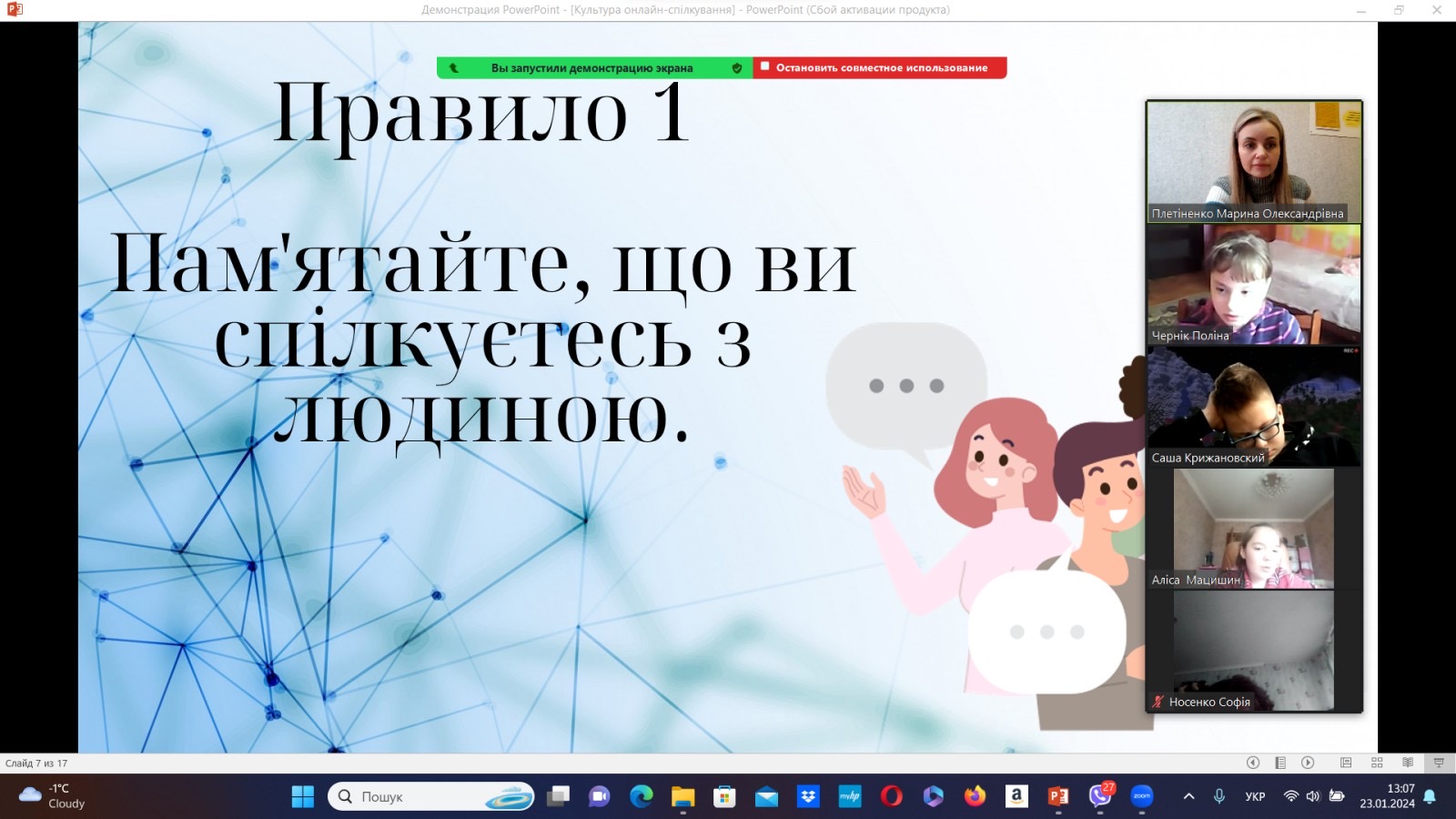Change input language УКР indicator
1456x819 pixels.
[1255, 796]
